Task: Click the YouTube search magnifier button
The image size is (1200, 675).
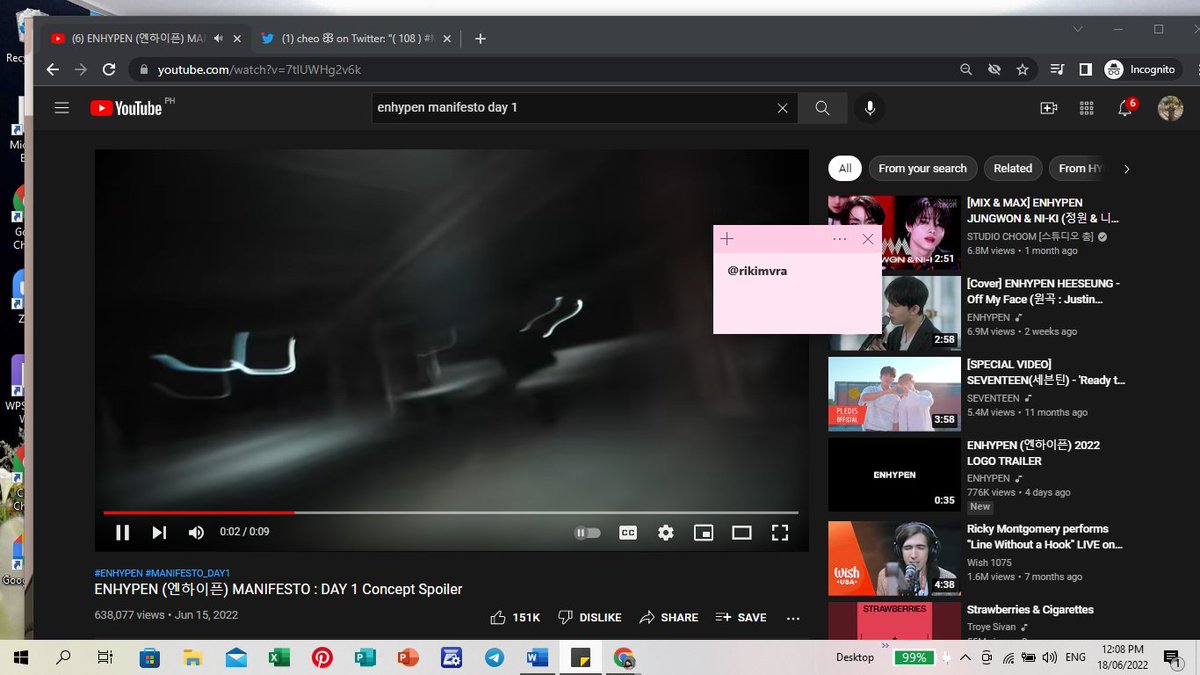Action: 822,108
